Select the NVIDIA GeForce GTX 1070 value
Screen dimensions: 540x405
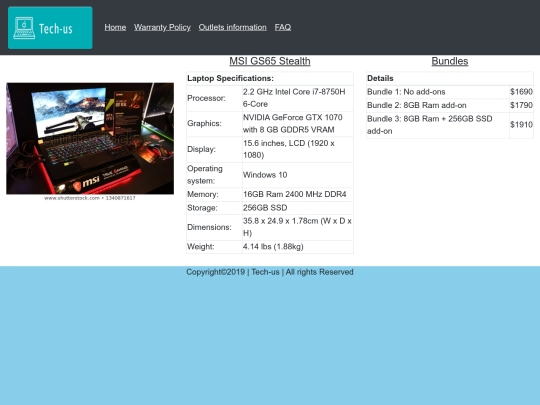click(293, 123)
